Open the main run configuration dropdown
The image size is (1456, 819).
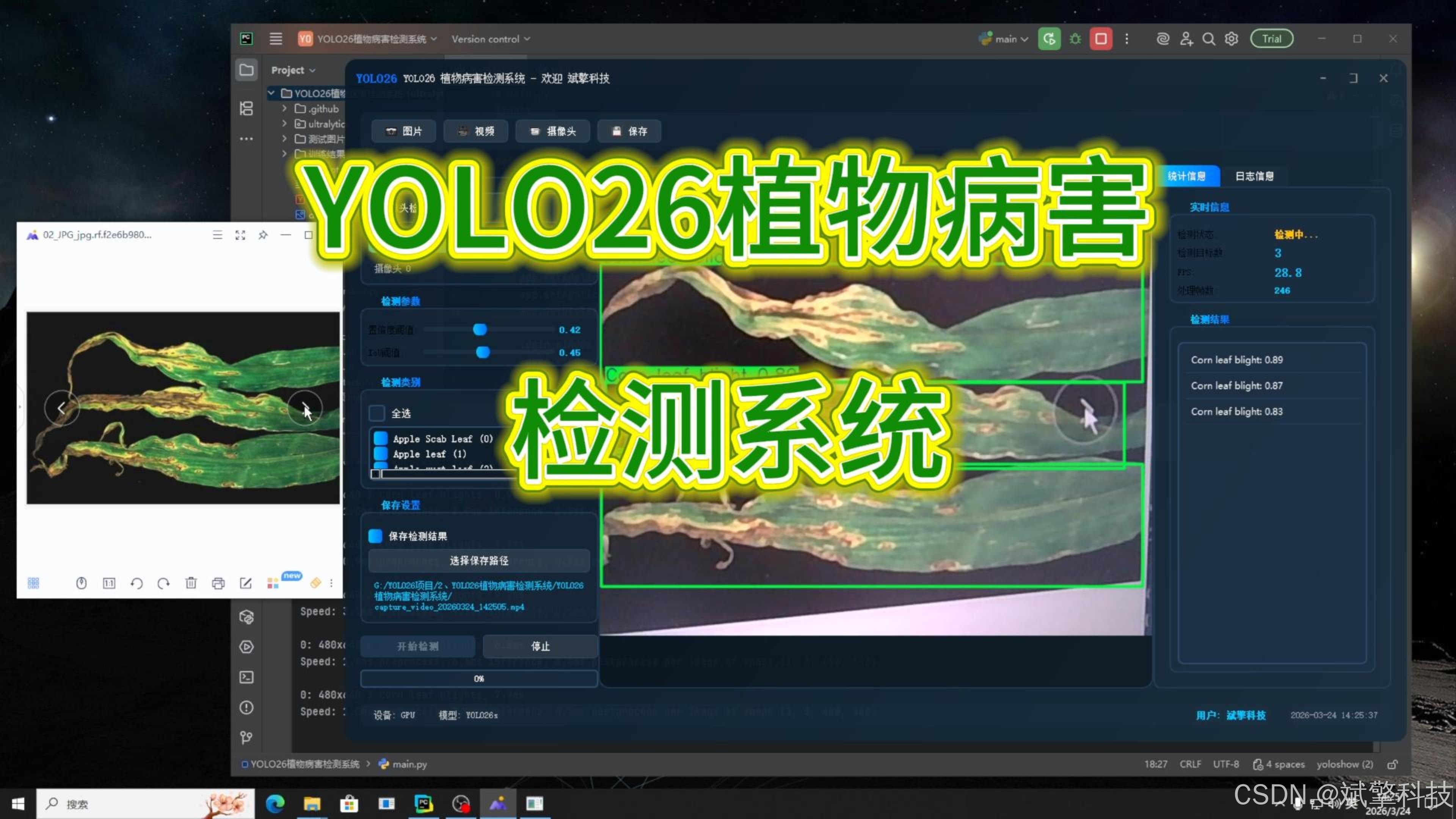1004,39
